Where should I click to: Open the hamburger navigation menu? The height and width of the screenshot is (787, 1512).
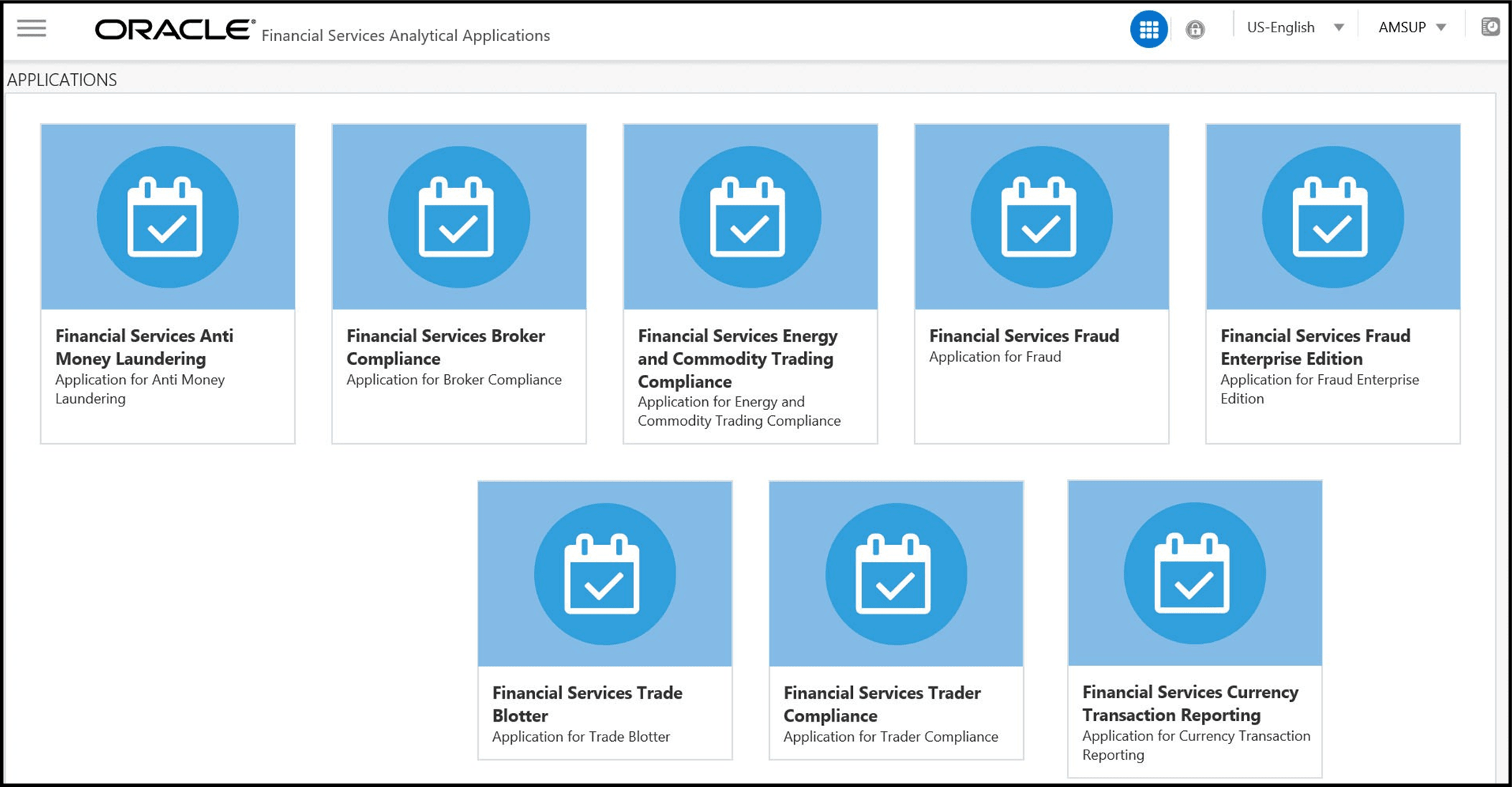pos(32,29)
